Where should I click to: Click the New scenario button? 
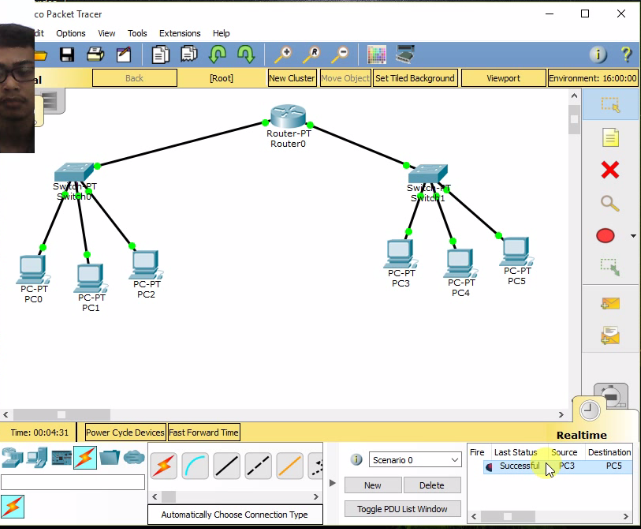click(372, 485)
